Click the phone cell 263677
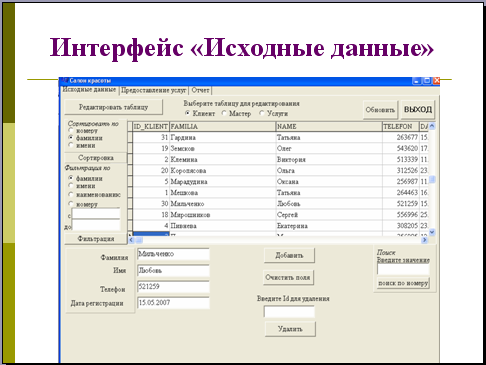 (401, 137)
